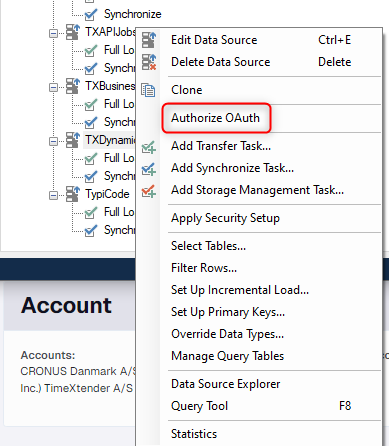Screen dimensions: 389x446
Task: Click the TypiCode data source icon
Action: (x=73, y=194)
